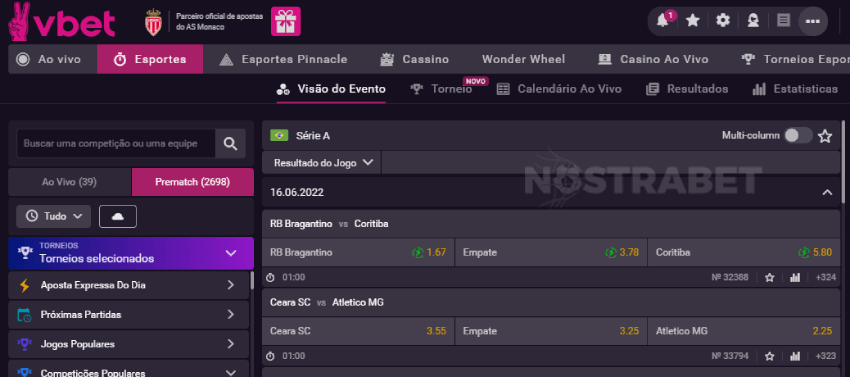Add RB Bragantino vs Coritiba to favorites
Screen dimensions: 850x377
769,278
